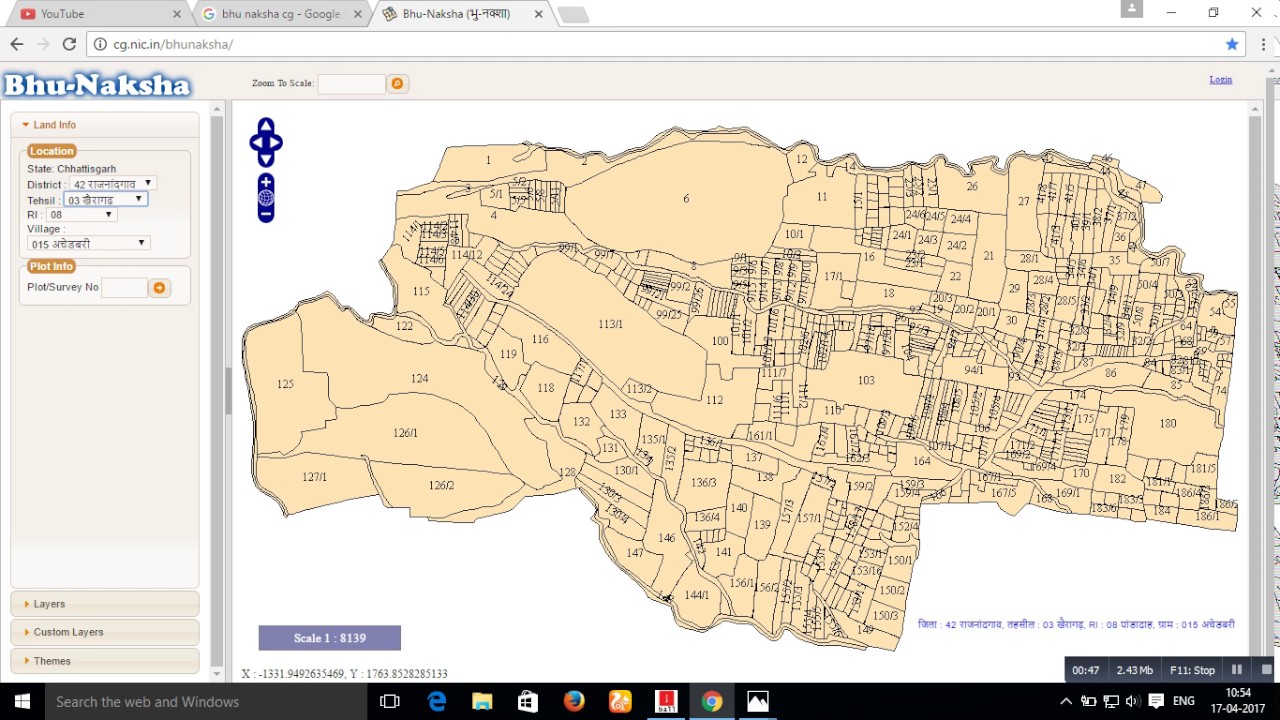Viewport: 1280px width, 720px height.
Task: Search the Plot/Survey No with arrow button
Action: click(x=159, y=288)
